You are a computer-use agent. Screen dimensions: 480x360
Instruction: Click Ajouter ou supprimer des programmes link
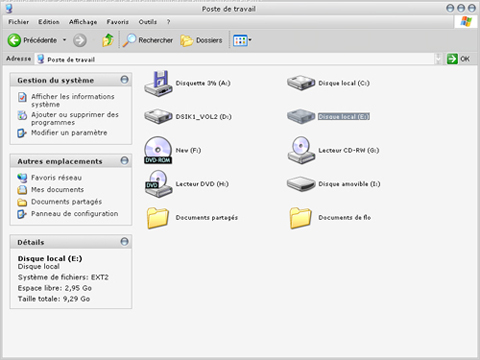[x=75, y=118]
